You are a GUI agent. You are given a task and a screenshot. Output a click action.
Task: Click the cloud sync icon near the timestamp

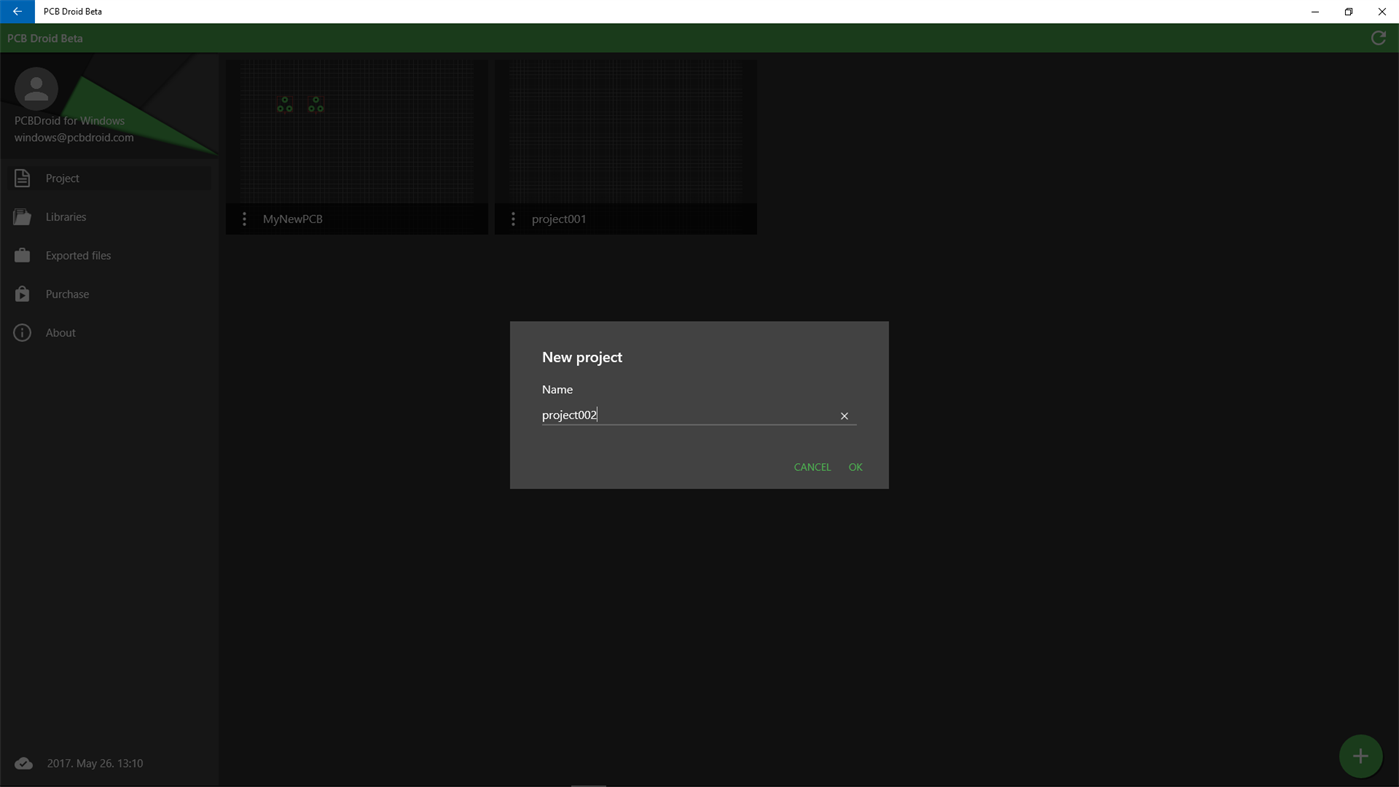coord(22,762)
